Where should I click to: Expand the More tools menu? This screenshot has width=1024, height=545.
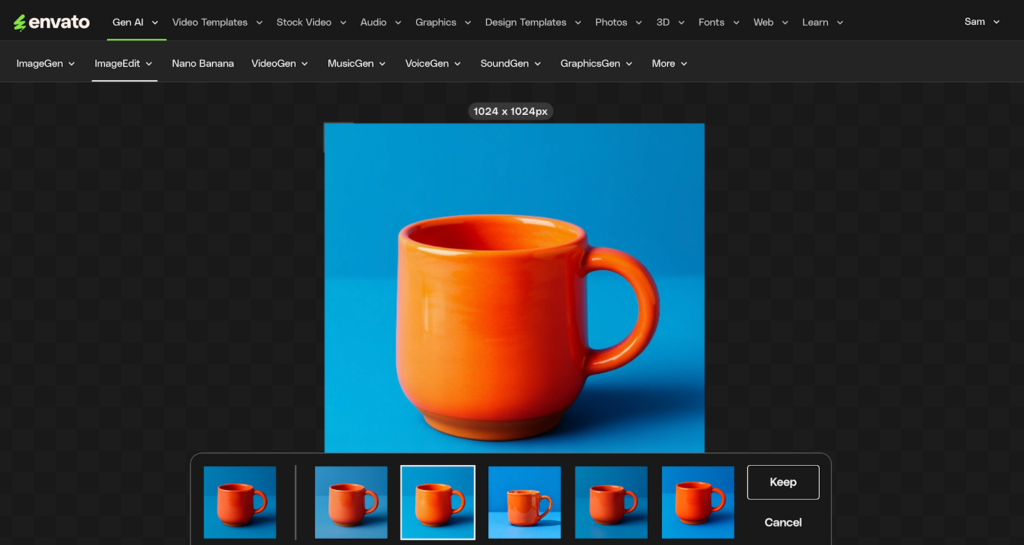669,63
